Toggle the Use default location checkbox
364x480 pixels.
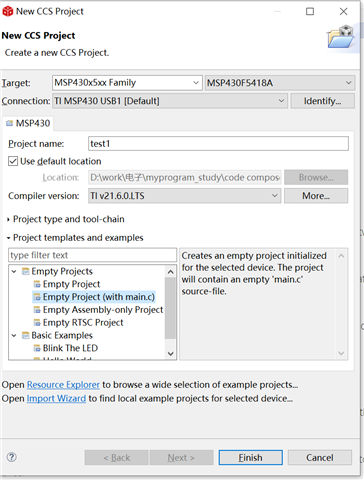tap(13, 161)
